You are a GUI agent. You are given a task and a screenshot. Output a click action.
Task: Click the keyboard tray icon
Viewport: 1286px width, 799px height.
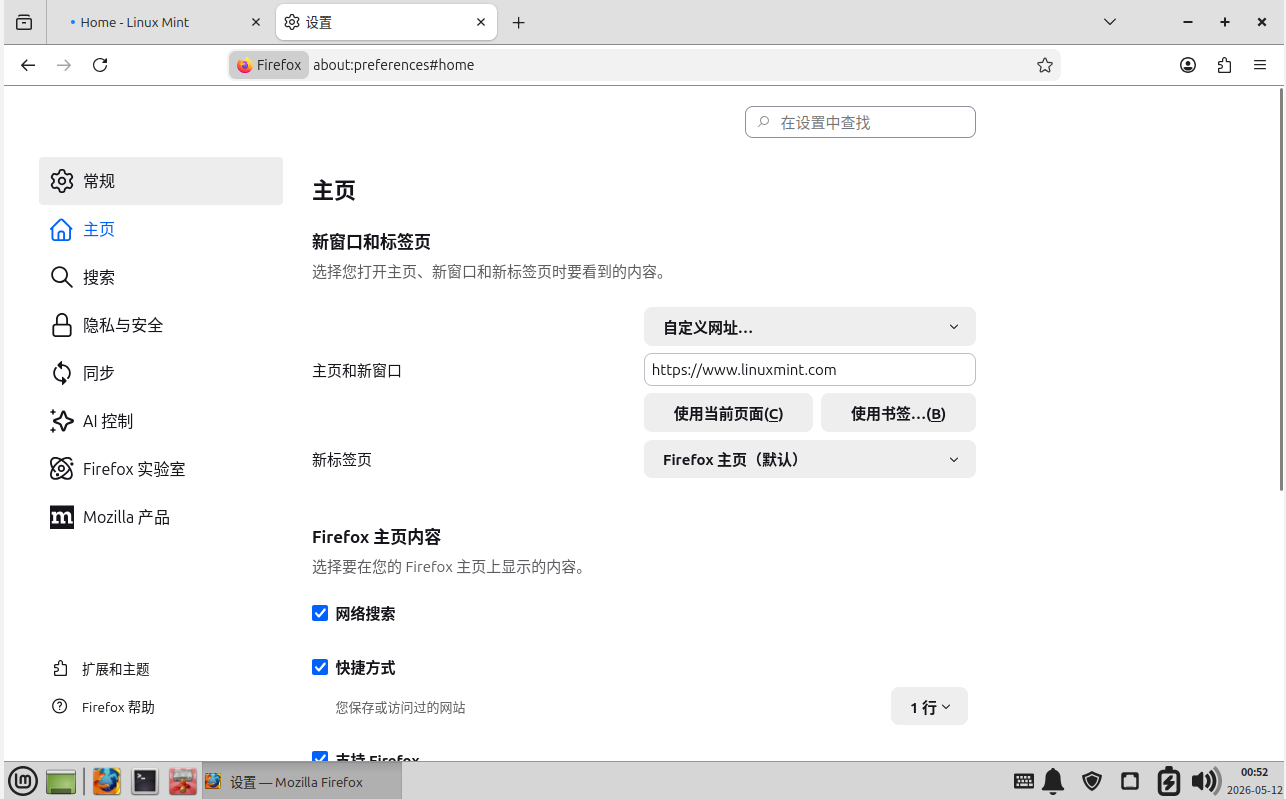[1024, 781]
